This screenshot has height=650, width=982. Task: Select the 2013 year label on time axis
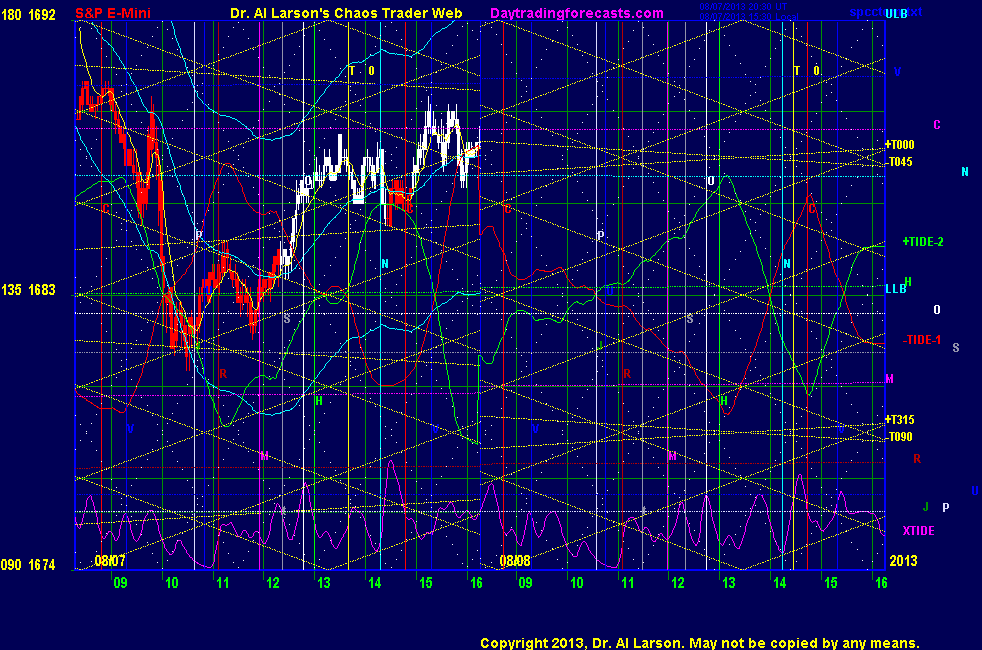click(903, 562)
